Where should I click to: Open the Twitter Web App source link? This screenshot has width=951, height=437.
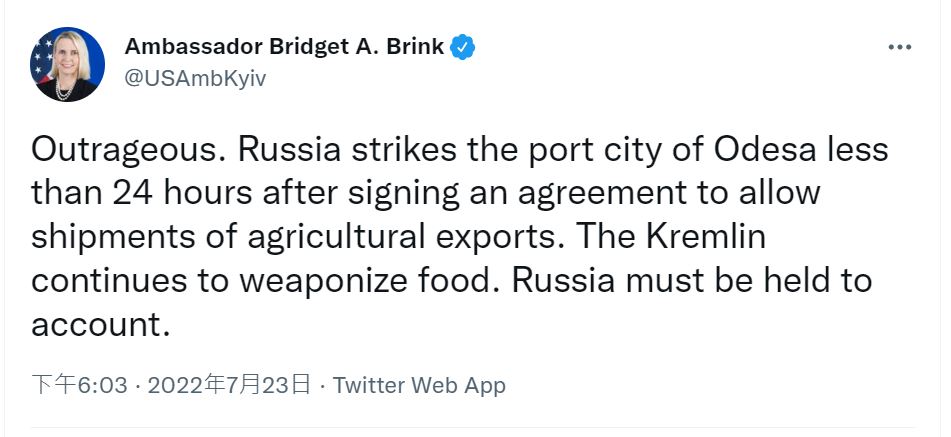coord(419,385)
